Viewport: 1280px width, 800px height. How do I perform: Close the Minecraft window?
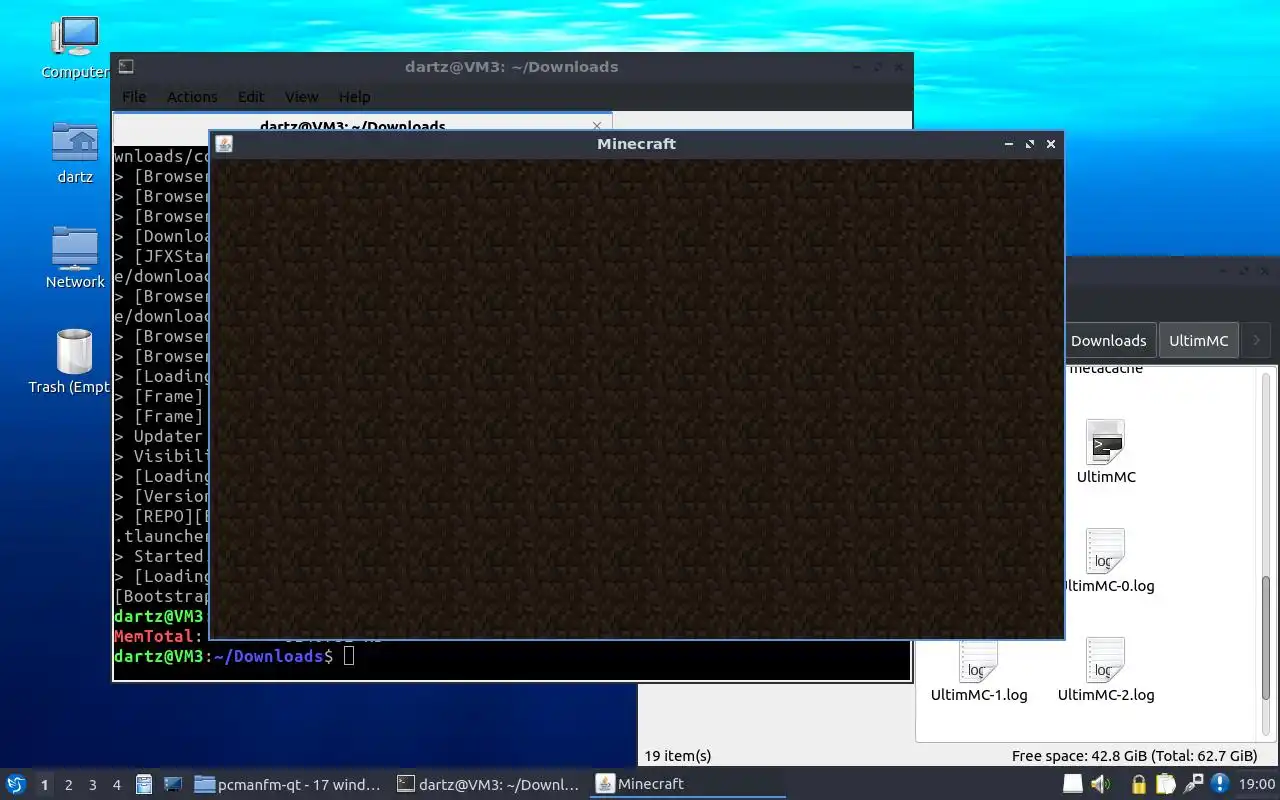click(x=1051, y=144)
